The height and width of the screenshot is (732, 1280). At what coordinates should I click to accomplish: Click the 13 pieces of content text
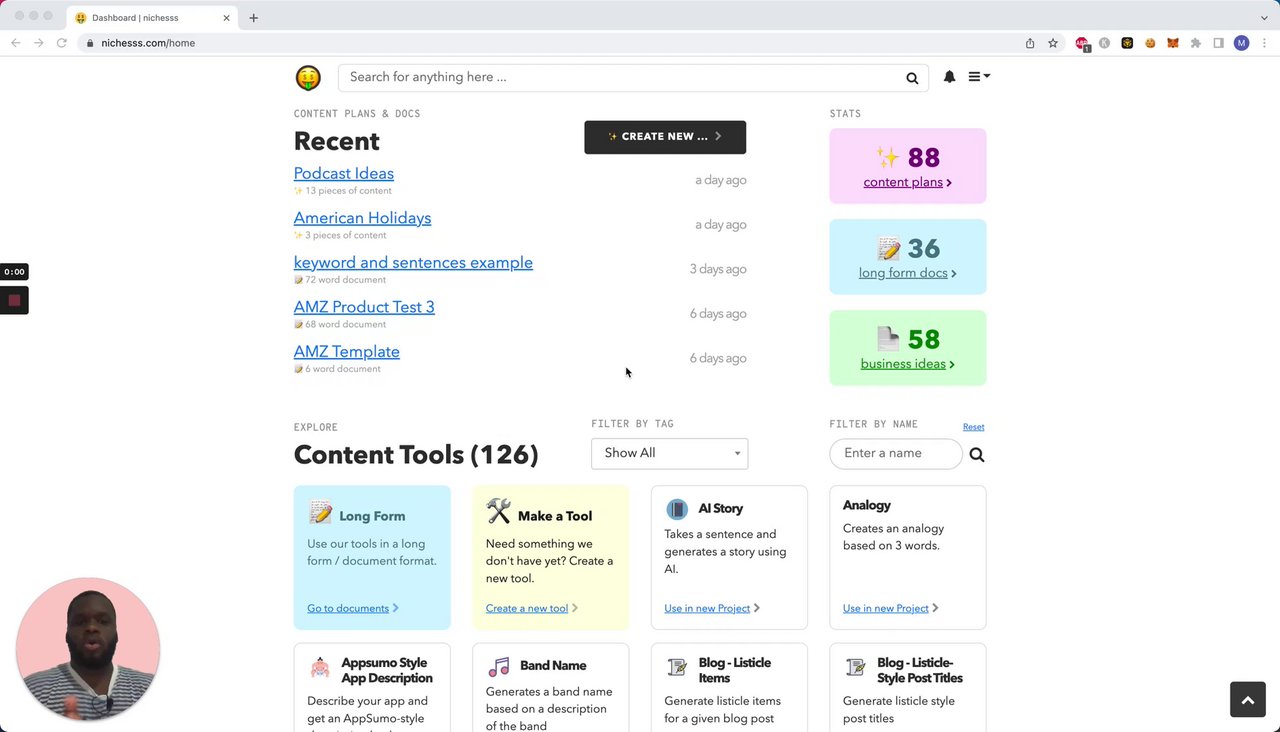(349, 191)
